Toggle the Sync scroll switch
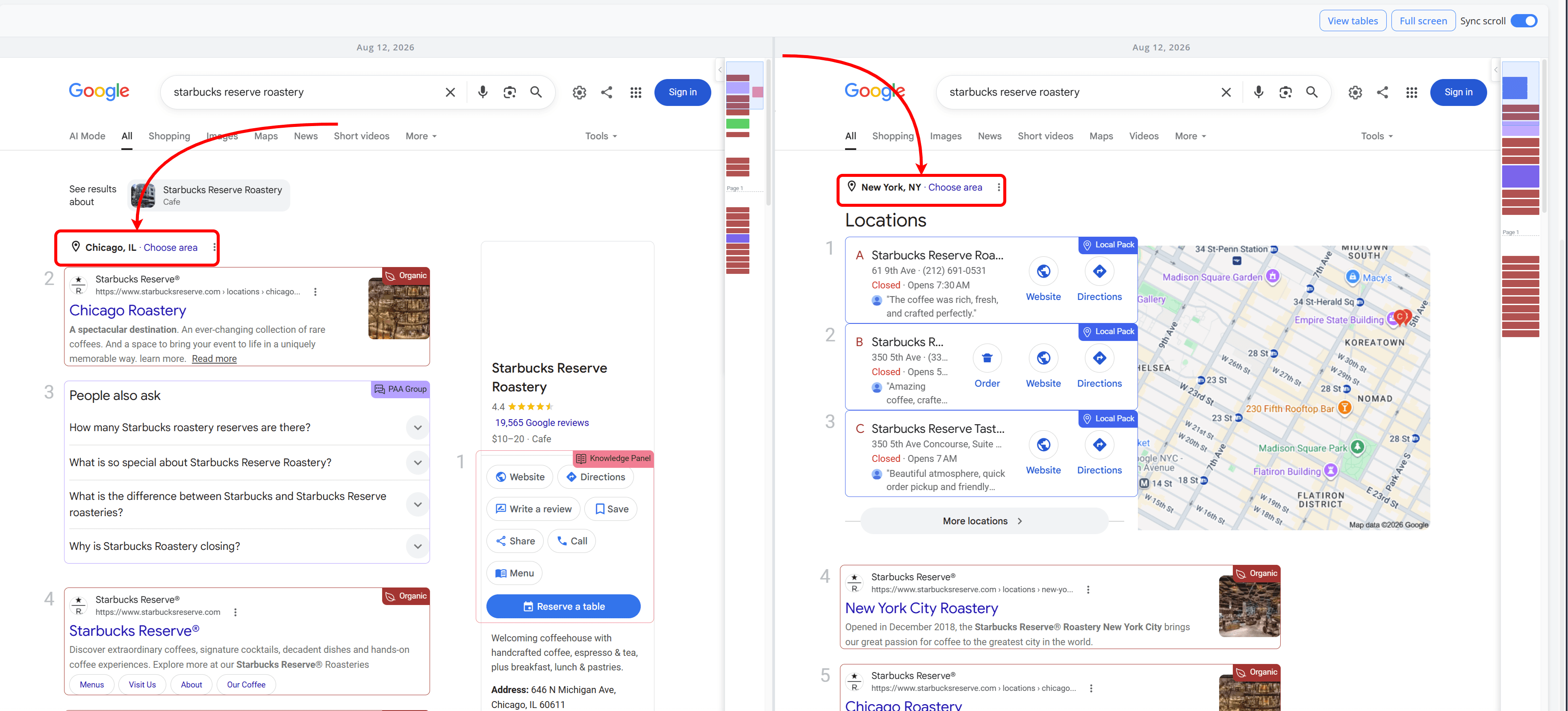This screenshot has width=1568, height=711. 1524,21
